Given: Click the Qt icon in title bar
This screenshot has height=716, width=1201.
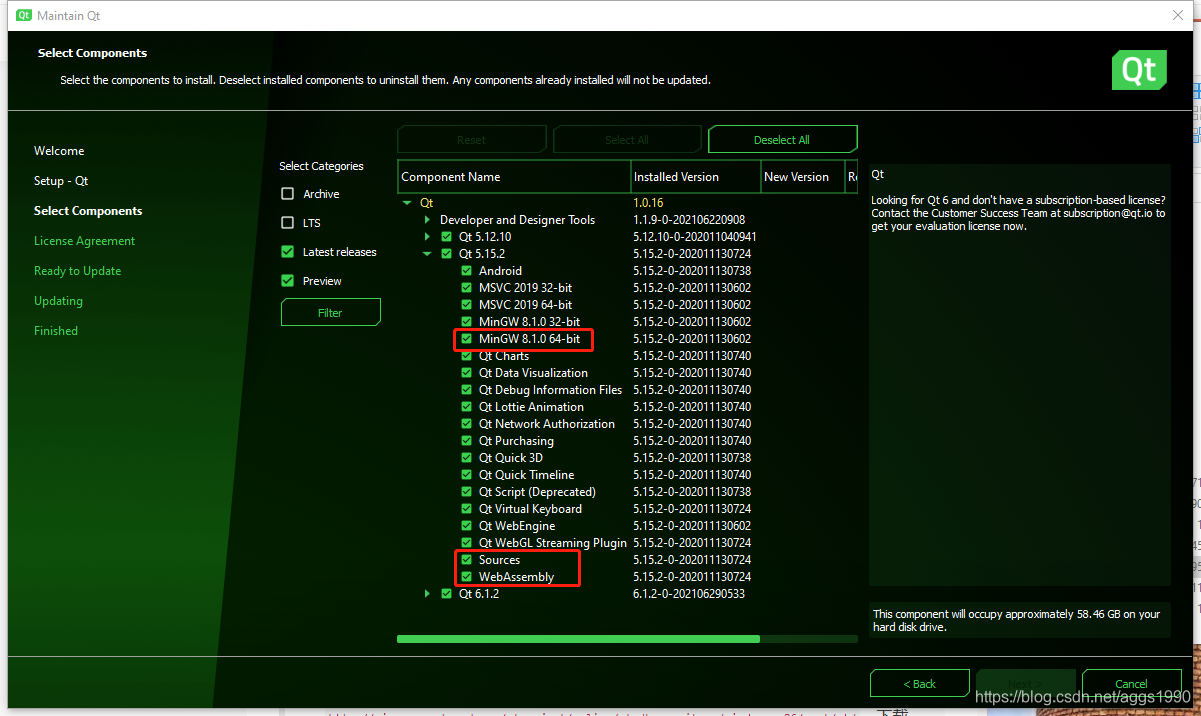Looking at the screenshot, I should click(x=24, y=16).
